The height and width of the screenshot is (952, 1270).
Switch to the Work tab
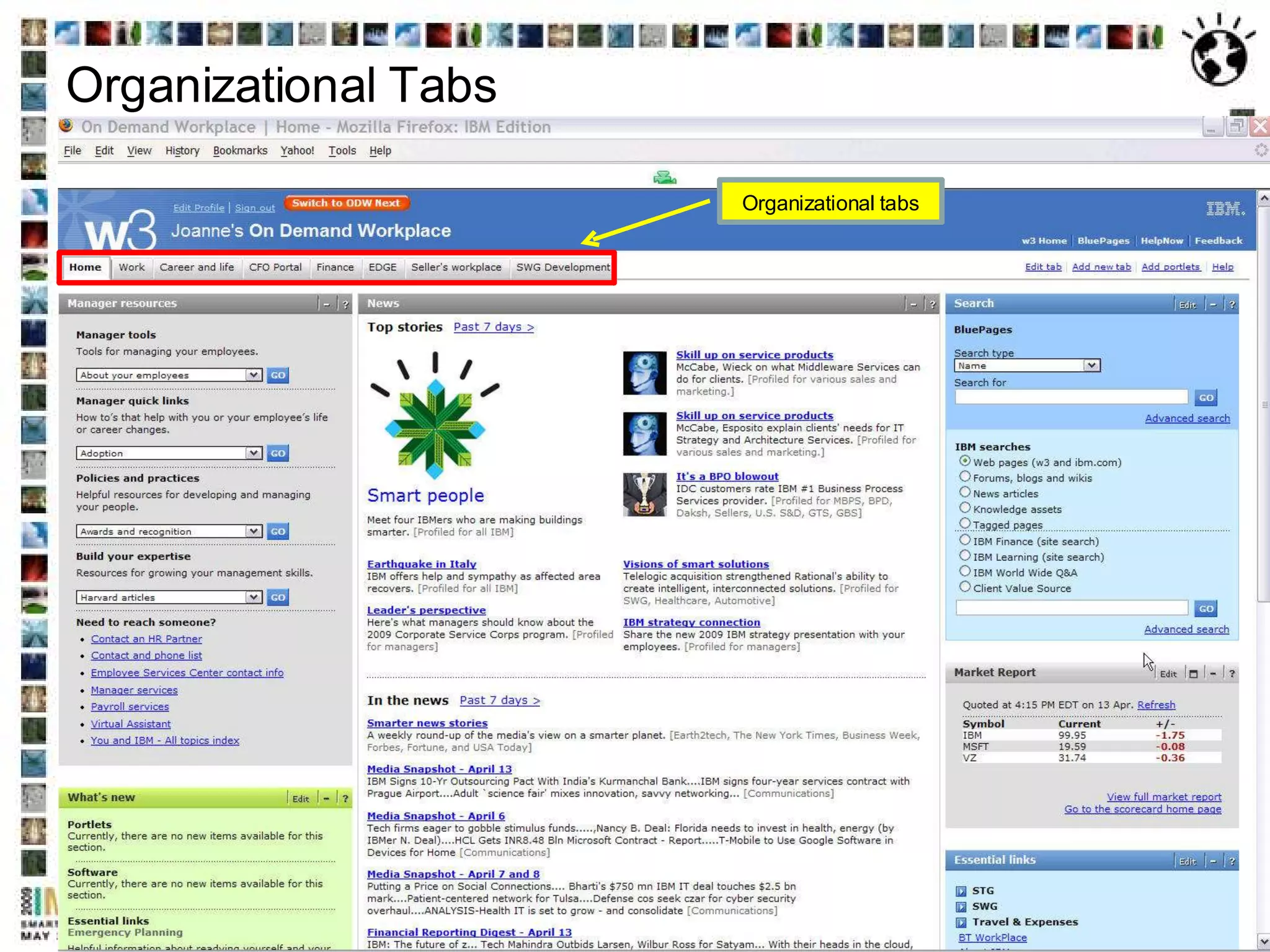[131, 267]
